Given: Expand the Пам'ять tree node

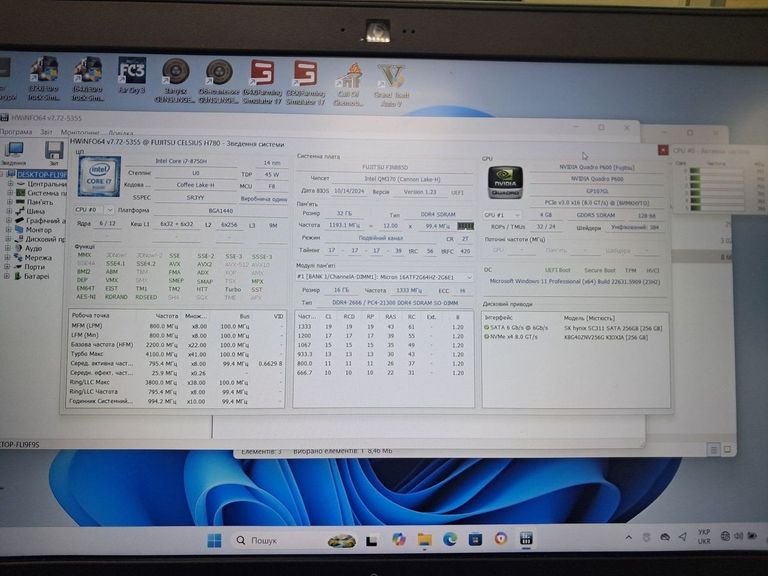Looking at the screenshot, I should tap(10, 202).
